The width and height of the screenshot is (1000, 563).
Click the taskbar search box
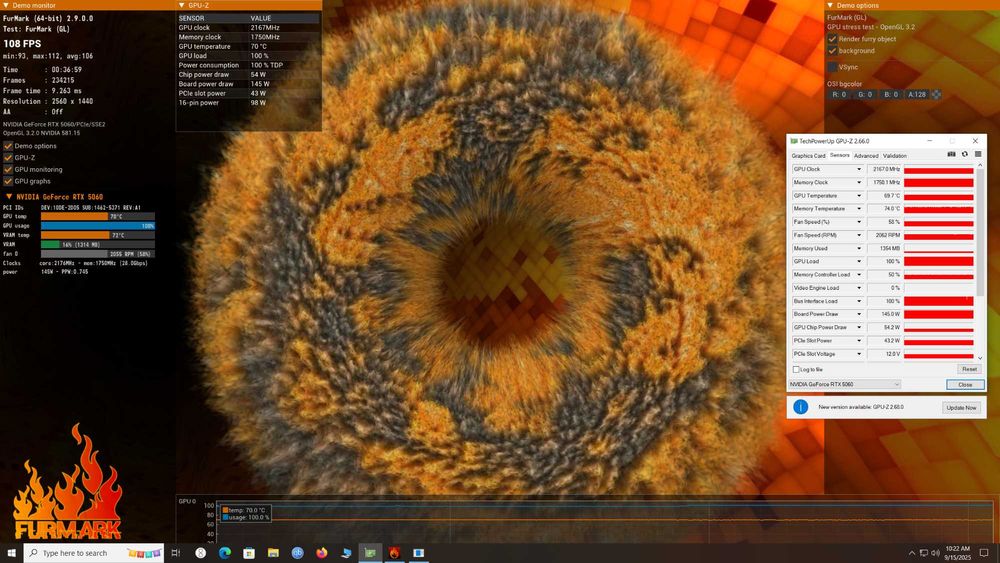click(x=94, y=553)
